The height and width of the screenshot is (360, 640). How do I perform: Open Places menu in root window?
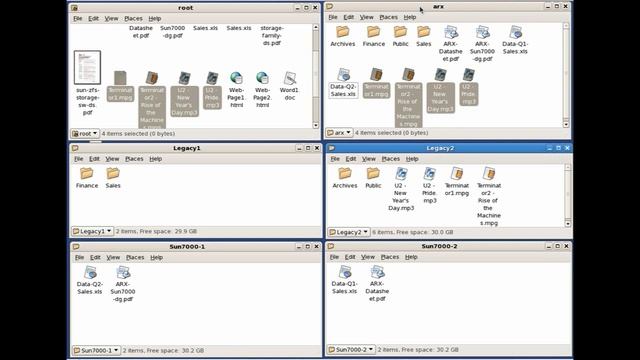133,18
